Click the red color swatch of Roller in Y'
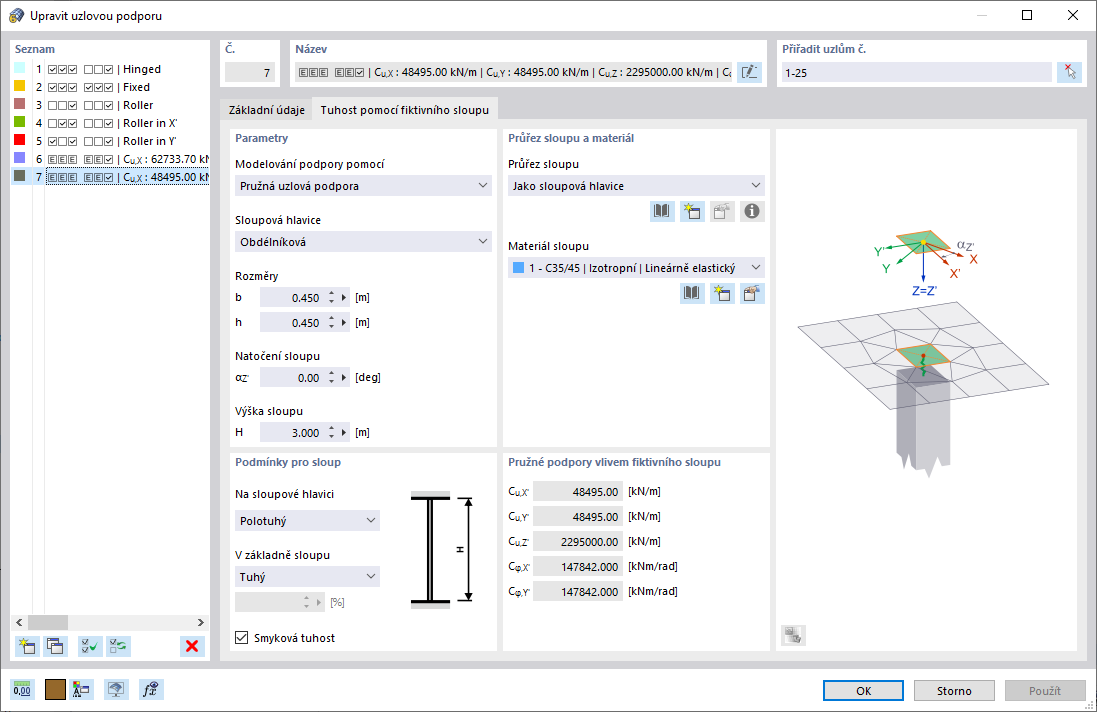The width and height of the screenshot is (1097, 712). point(20,140)
